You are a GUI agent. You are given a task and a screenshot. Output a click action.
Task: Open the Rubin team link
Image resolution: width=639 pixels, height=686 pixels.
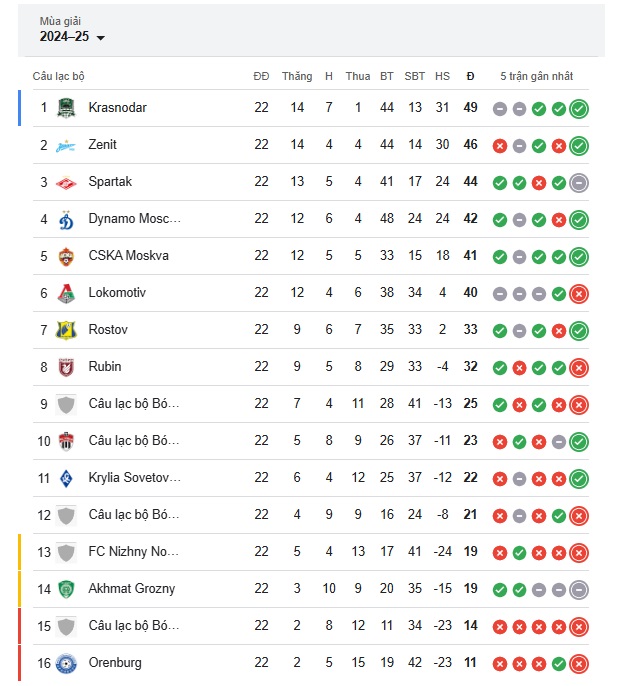(x=105, y=366)
